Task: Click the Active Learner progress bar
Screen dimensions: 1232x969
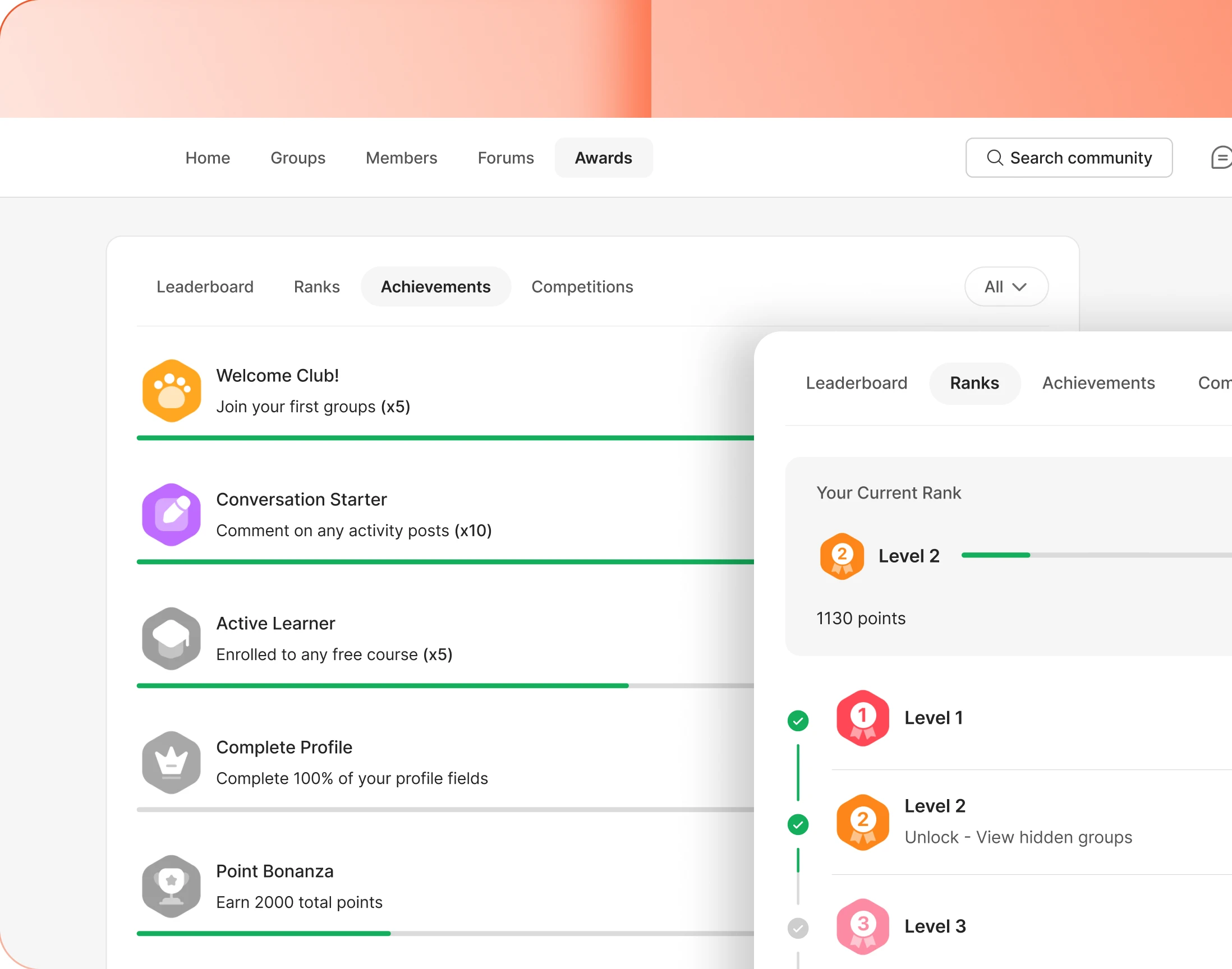Action: (445, 685)
